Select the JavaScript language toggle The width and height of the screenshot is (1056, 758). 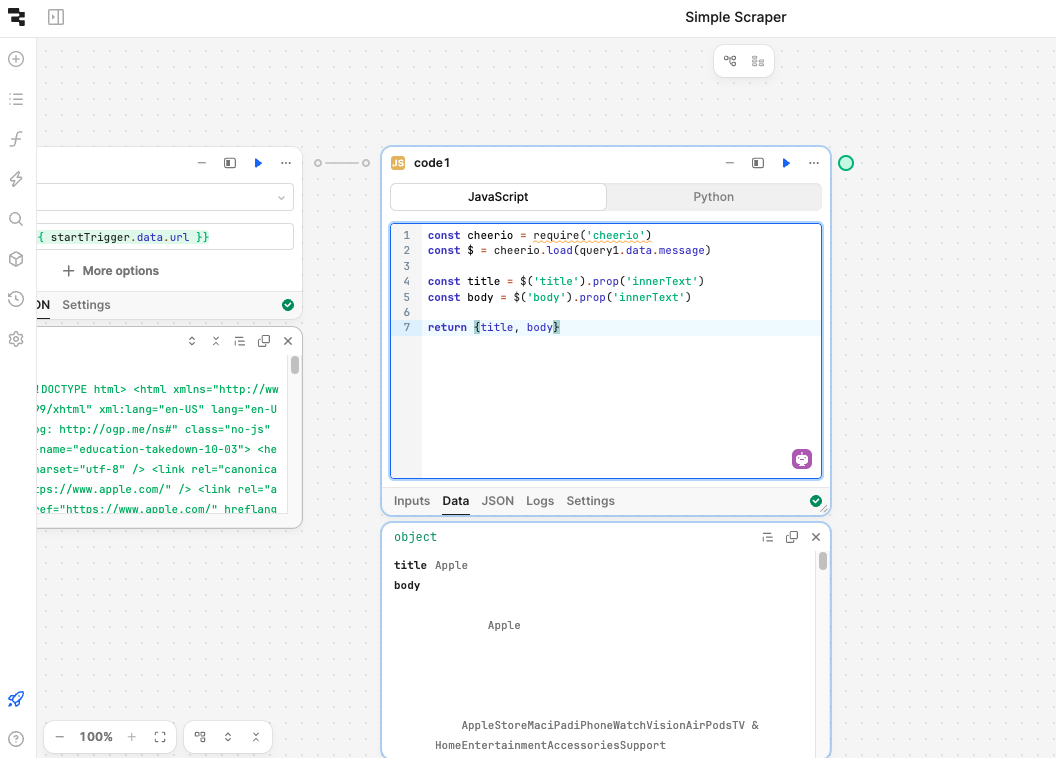click(x=498, y=197)
